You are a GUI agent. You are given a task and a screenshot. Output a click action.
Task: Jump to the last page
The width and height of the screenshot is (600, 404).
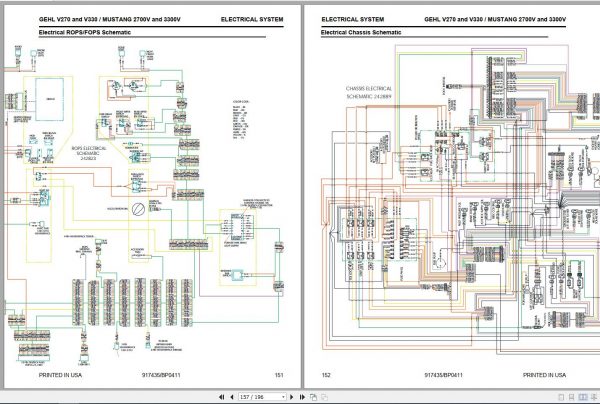[302, 397]
